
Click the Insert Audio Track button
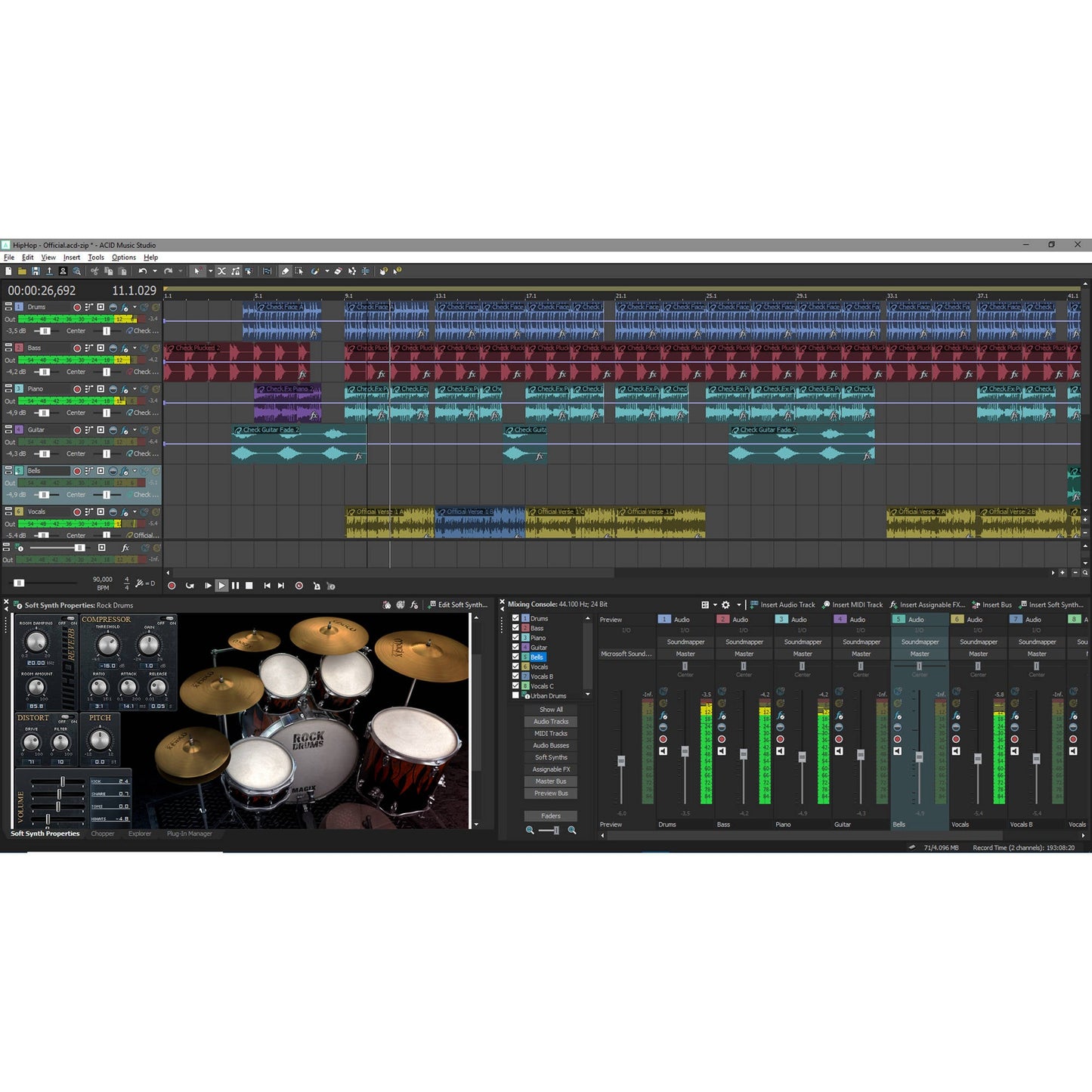784,605
